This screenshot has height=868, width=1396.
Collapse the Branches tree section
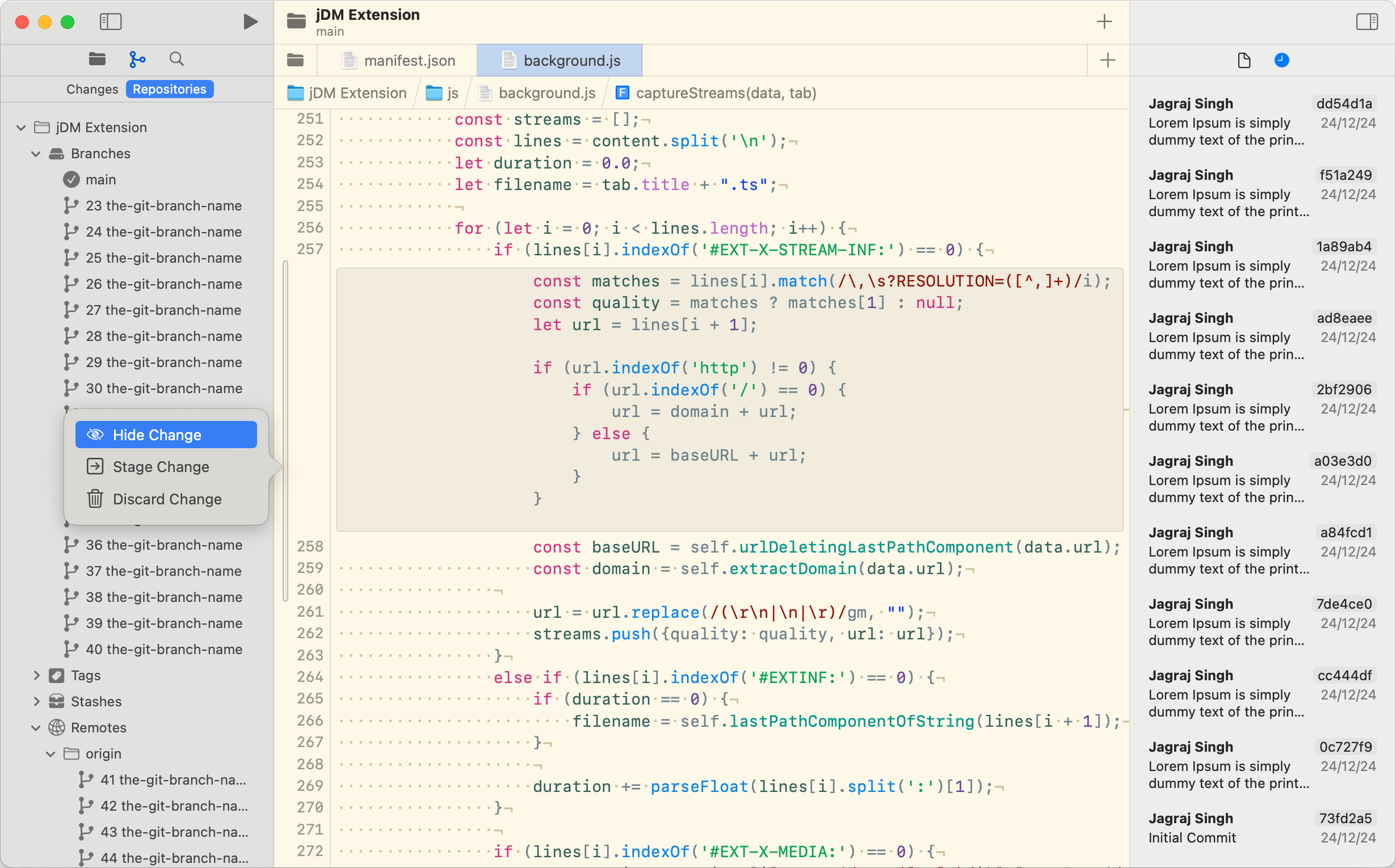coord(36,154)
